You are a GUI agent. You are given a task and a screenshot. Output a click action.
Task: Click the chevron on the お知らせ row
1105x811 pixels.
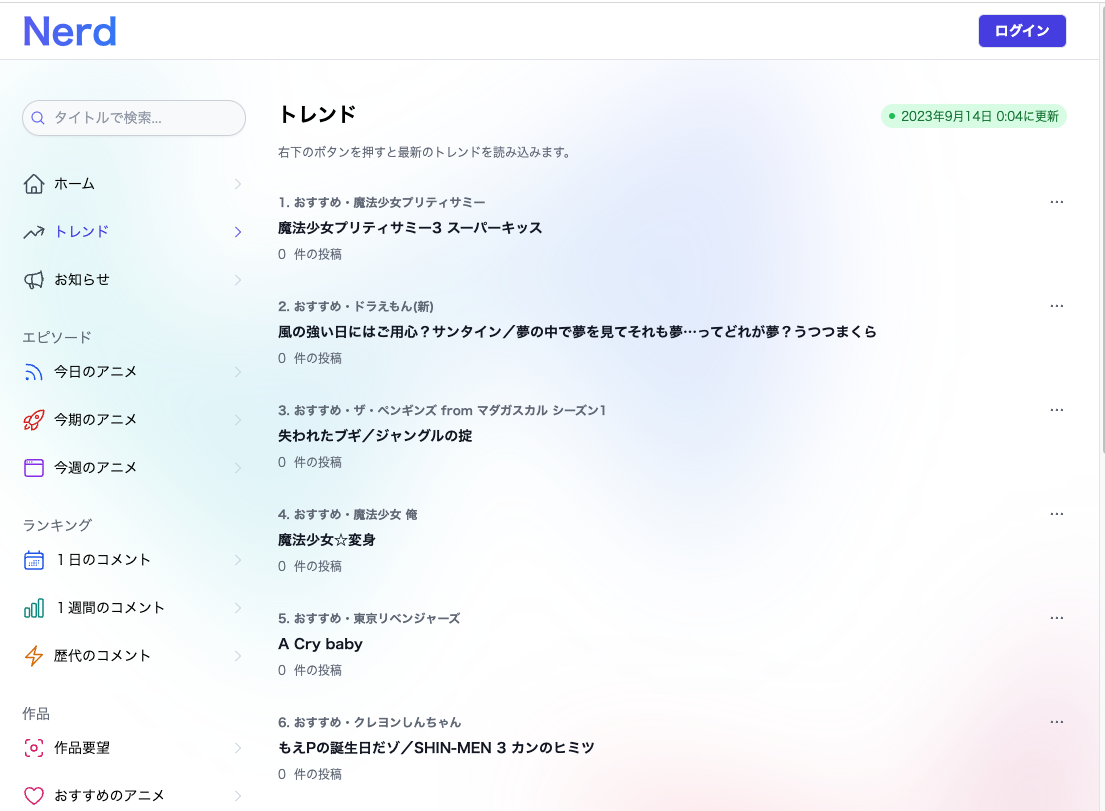pyautogui.click(x=237, y=280)
